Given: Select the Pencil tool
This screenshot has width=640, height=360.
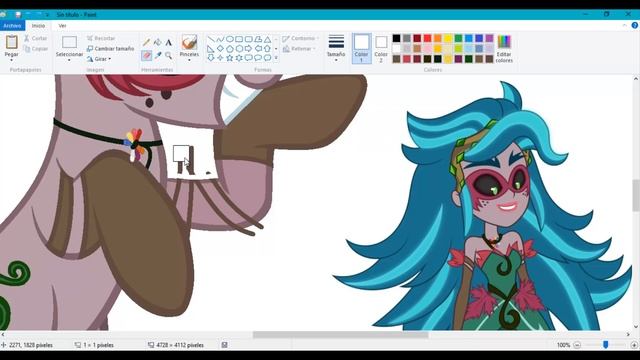Looking at the screenshot, I should point(146,42).
